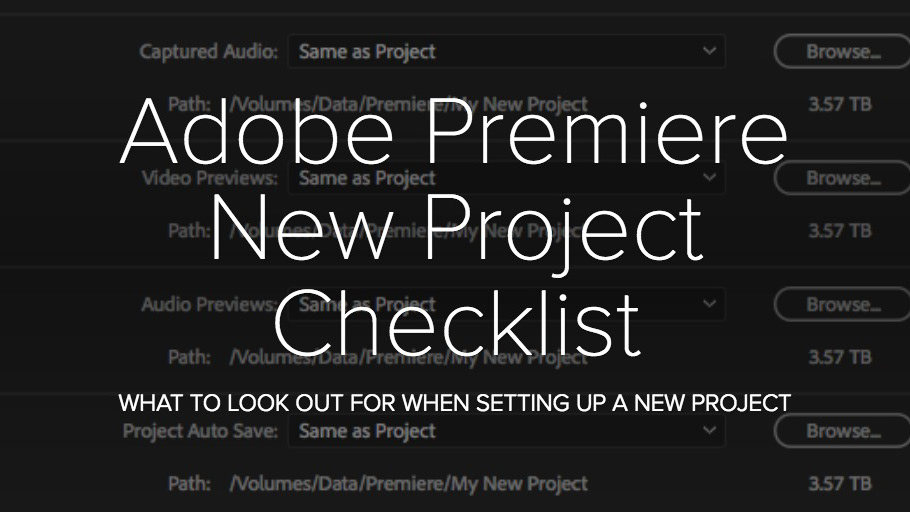Viewport: 910px width, 512px height.
Task: Open the Video Previews location dropdown
Action: 505,178
